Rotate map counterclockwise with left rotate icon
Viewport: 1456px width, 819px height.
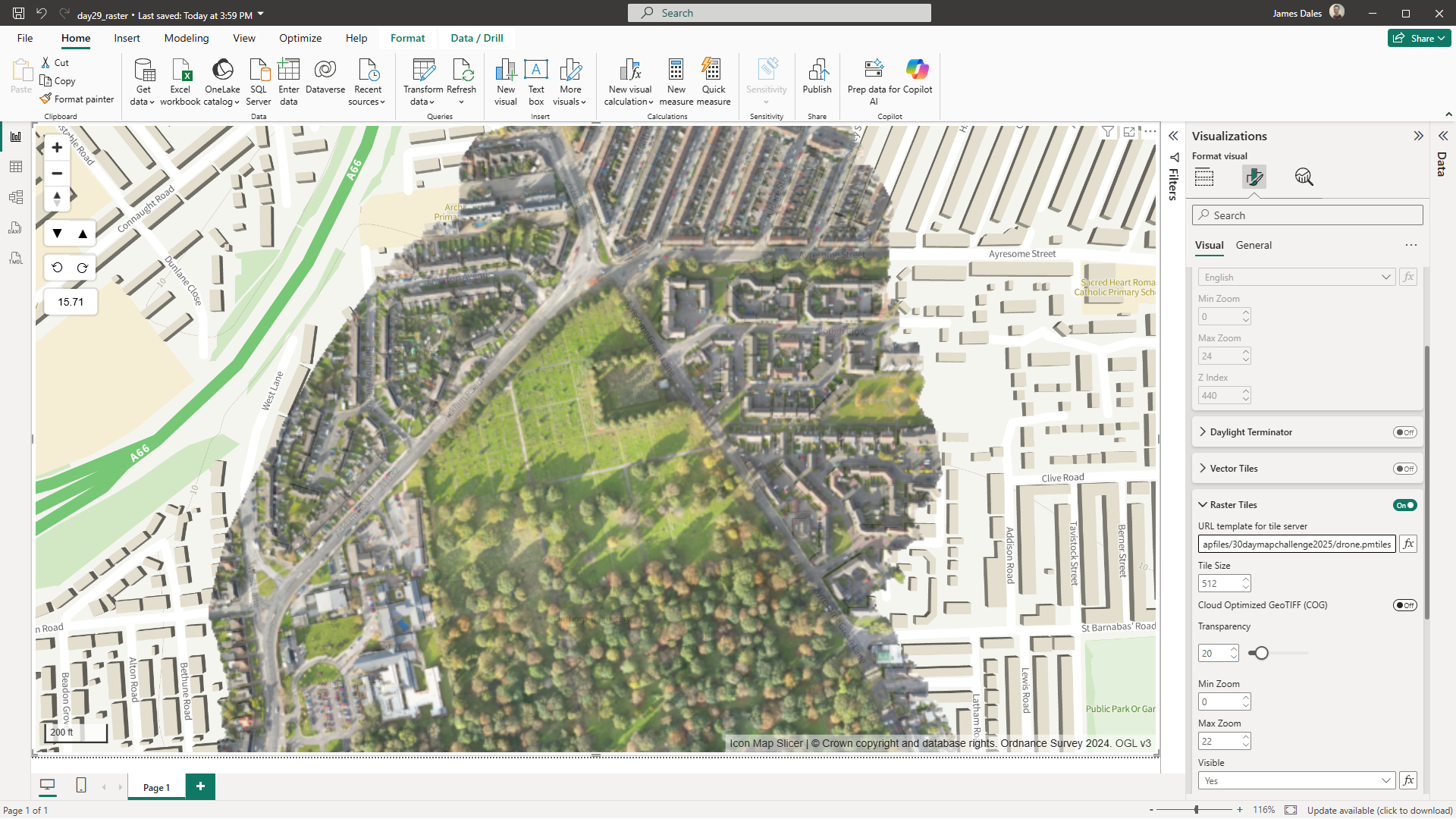(x=57, y=268)
